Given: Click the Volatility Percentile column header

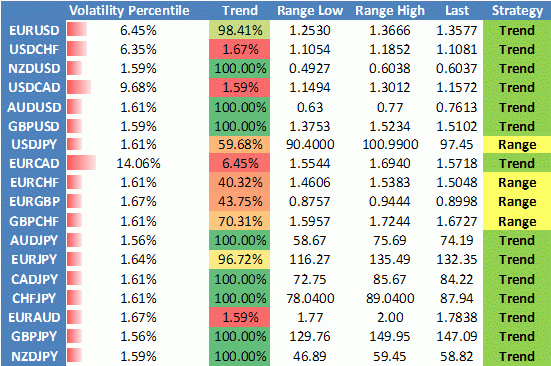Looking at the screenshot, I should 129,11.
